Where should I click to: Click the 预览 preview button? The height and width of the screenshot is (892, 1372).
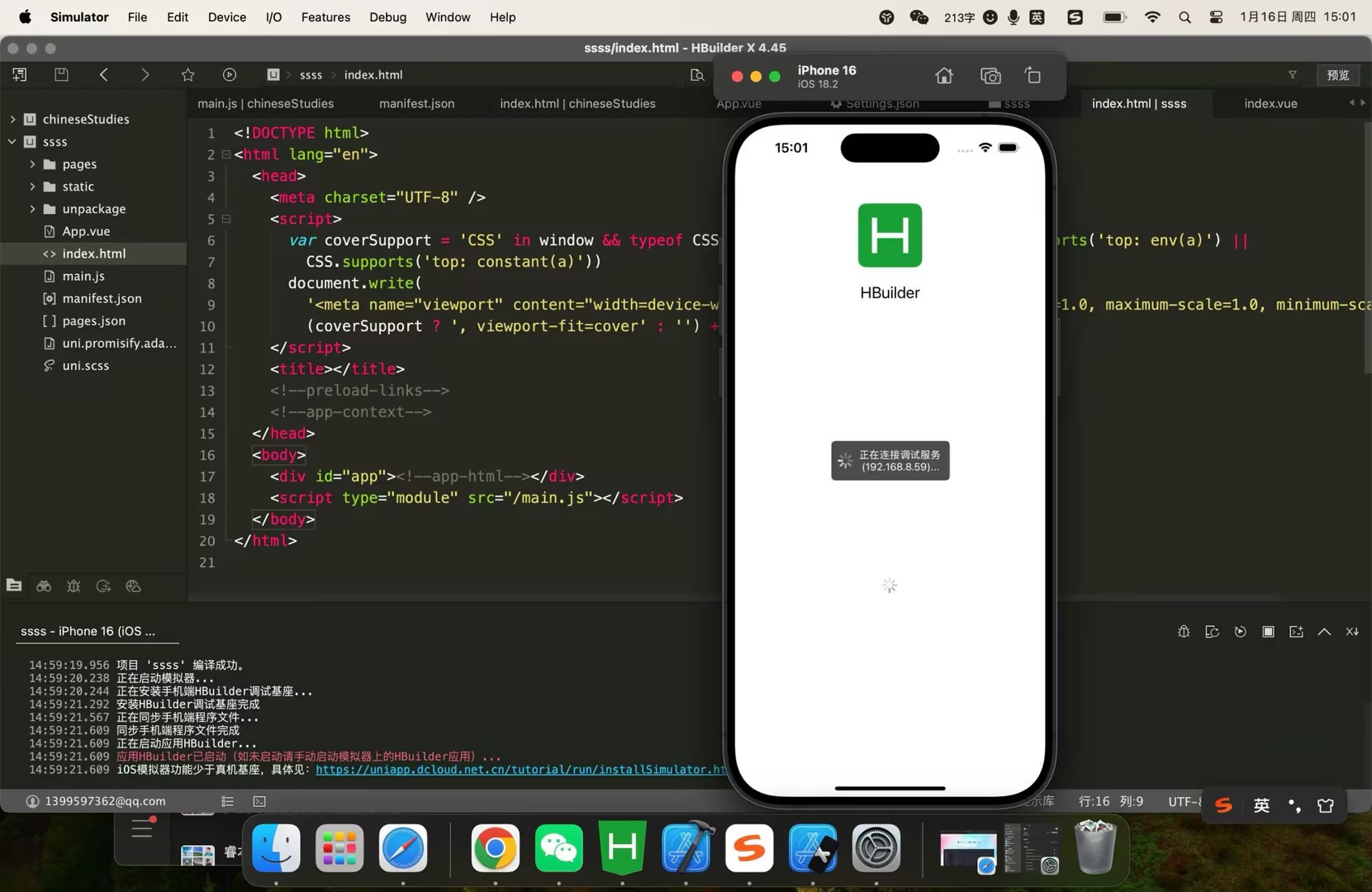(x=1338, y=74)
